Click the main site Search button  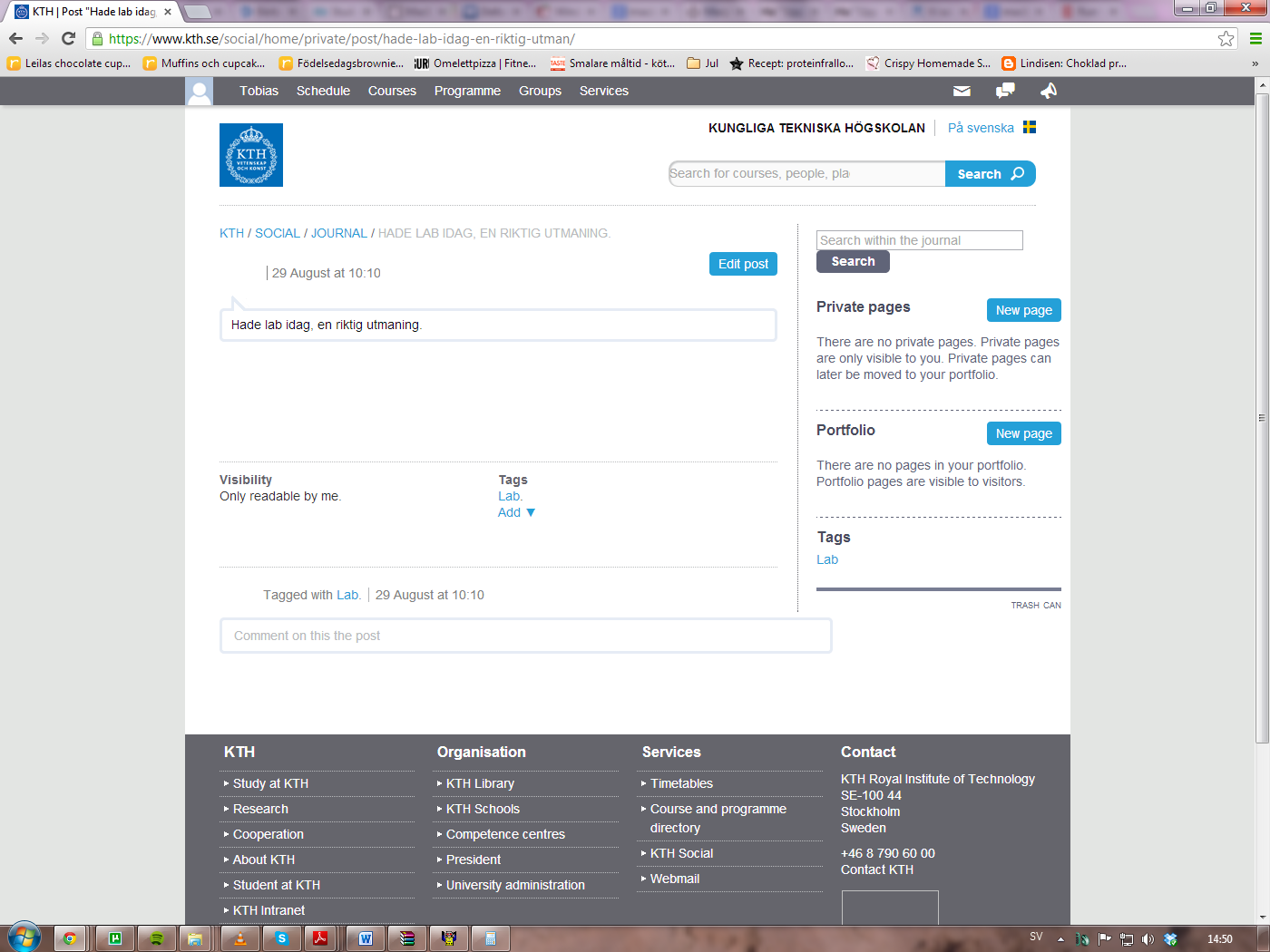click(x=990, y=173)
